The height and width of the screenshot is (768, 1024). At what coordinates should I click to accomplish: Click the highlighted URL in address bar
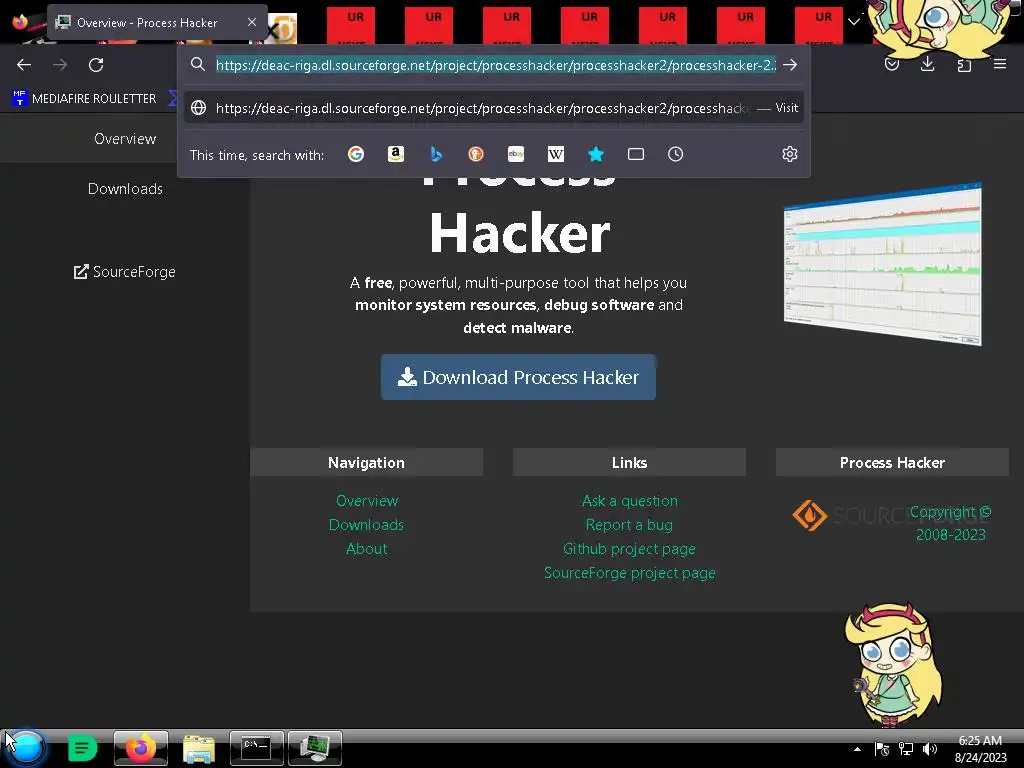pyautogui.click(x=496, y=65)
